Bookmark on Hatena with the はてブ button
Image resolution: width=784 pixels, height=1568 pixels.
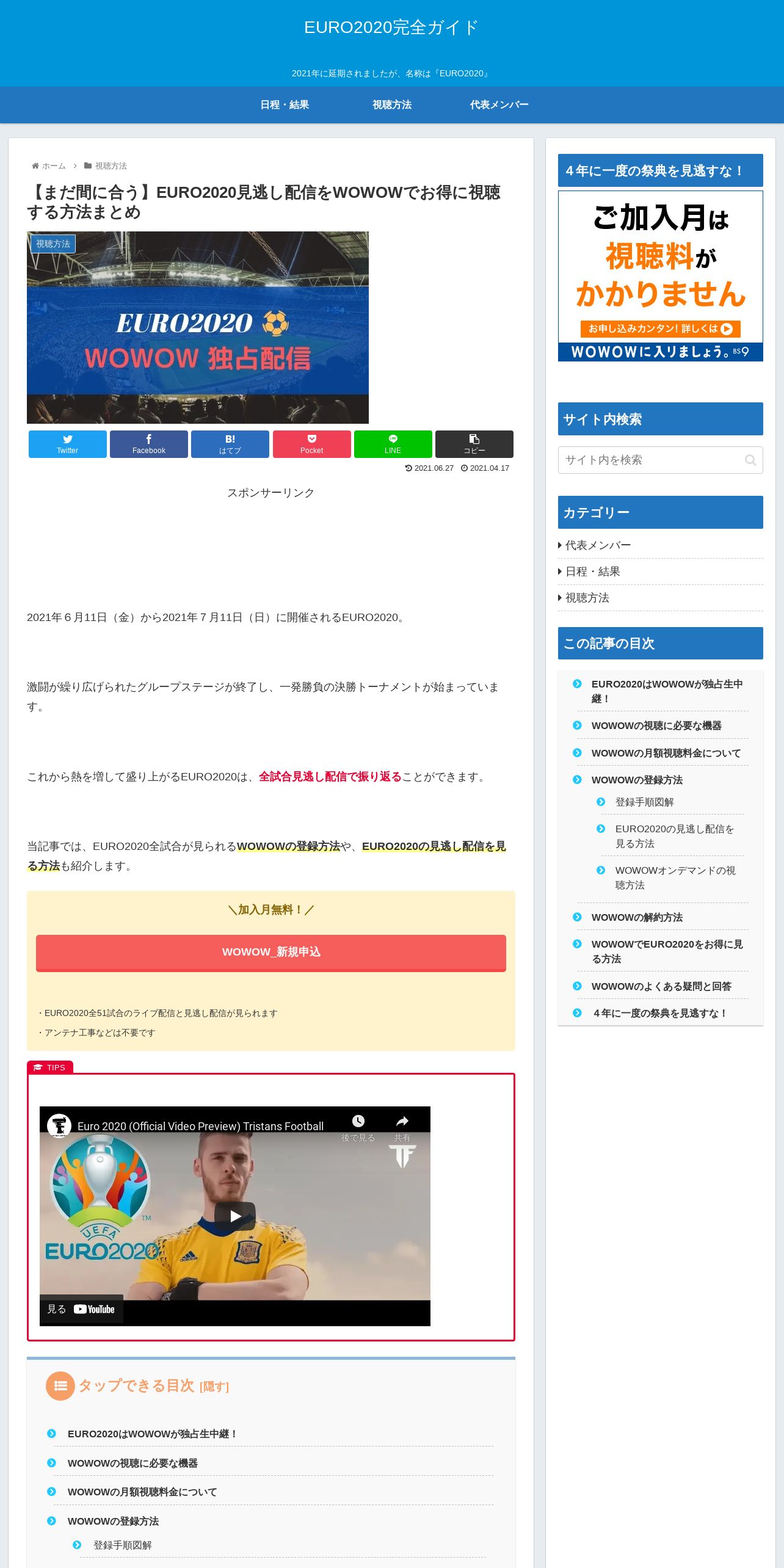pyautogui.click(x=230, y=444)
